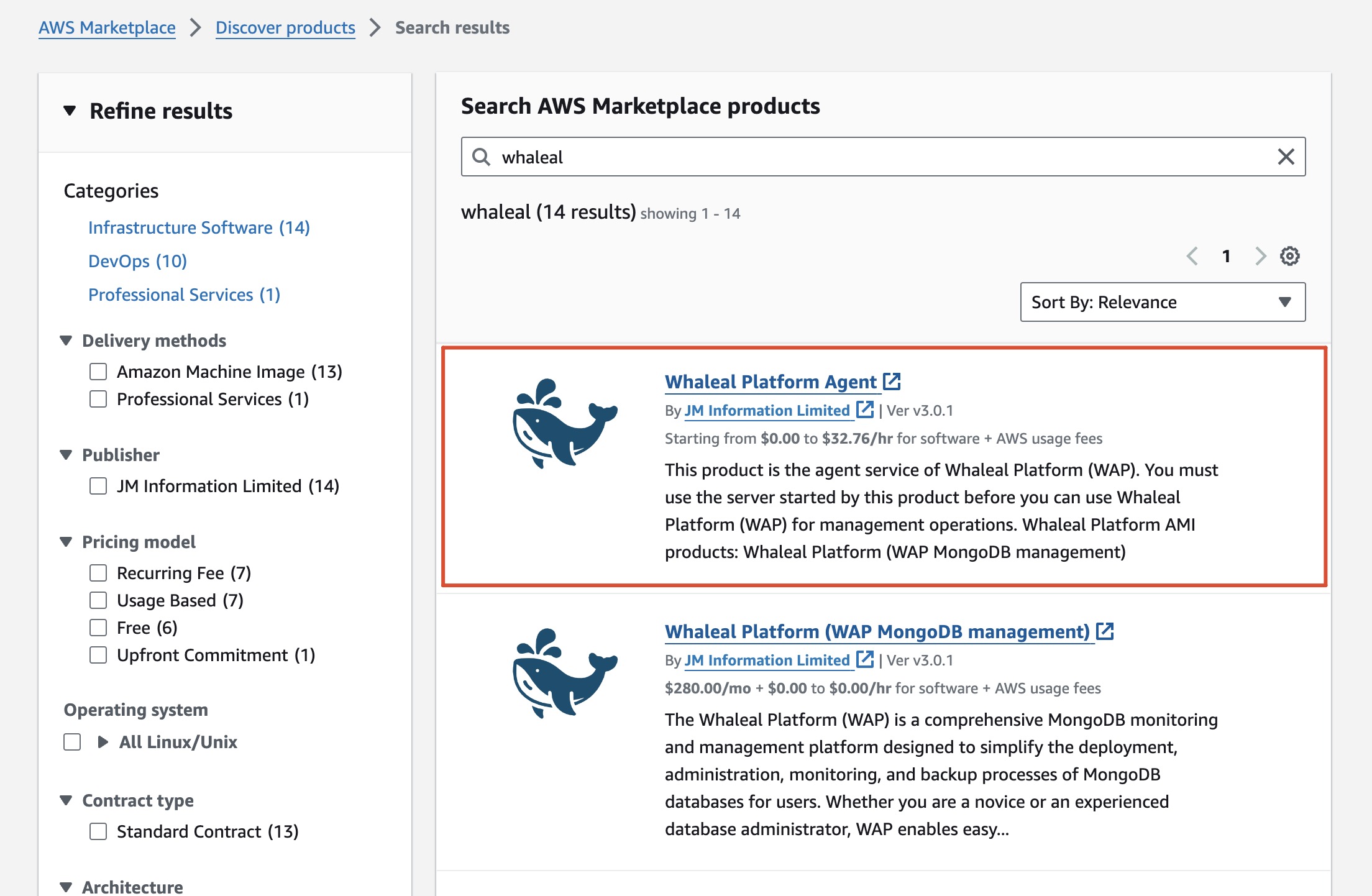Image resolution: width=1372 pixels, height=896 pixels.
Task: Clear the whaleal search query
Action: click(1286, 157)
